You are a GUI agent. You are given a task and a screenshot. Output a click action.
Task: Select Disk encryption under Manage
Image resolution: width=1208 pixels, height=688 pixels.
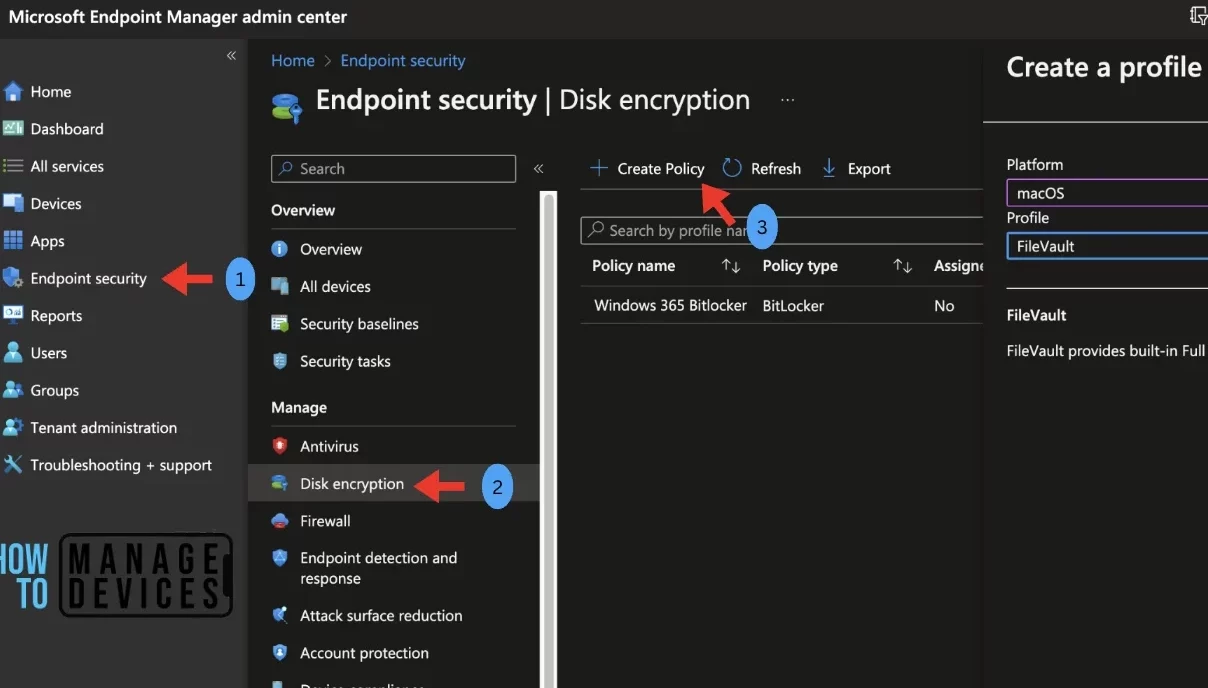click(x=352, y=484)
